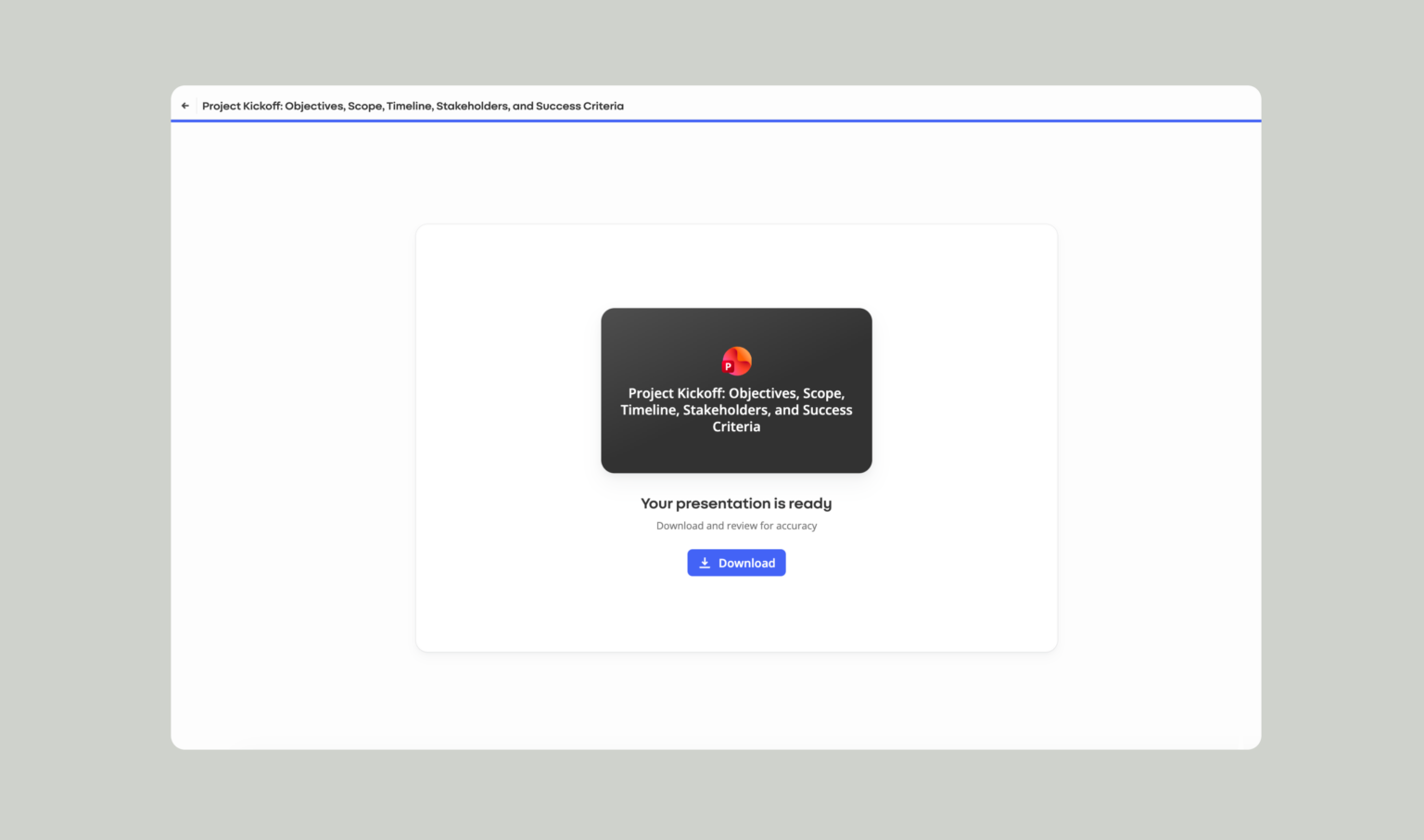Open the dark presentation preview card

pyautogui.click(x=736, y=390)
